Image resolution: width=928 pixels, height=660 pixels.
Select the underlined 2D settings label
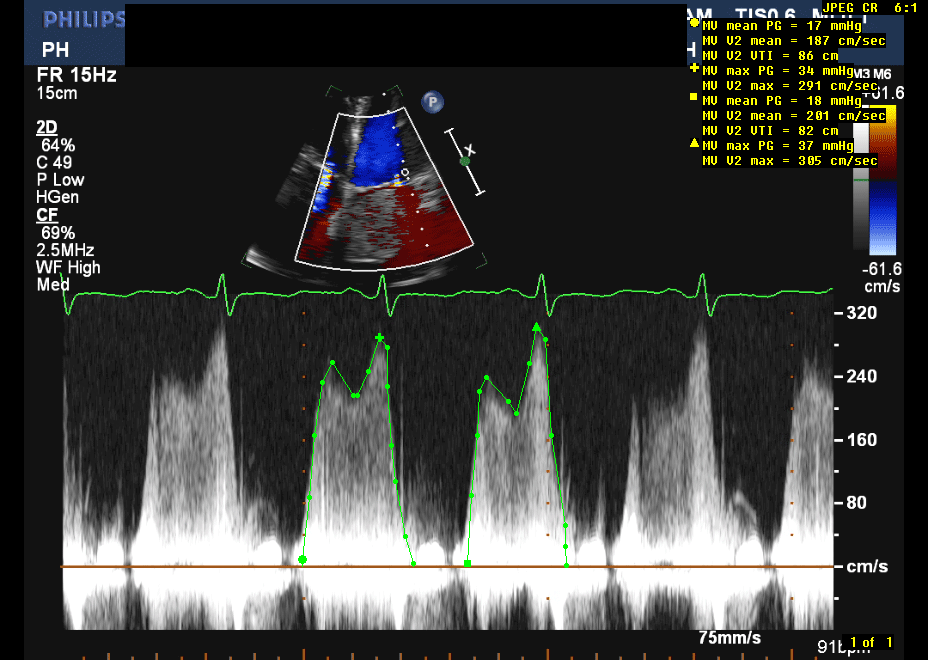tap(47, 127)
